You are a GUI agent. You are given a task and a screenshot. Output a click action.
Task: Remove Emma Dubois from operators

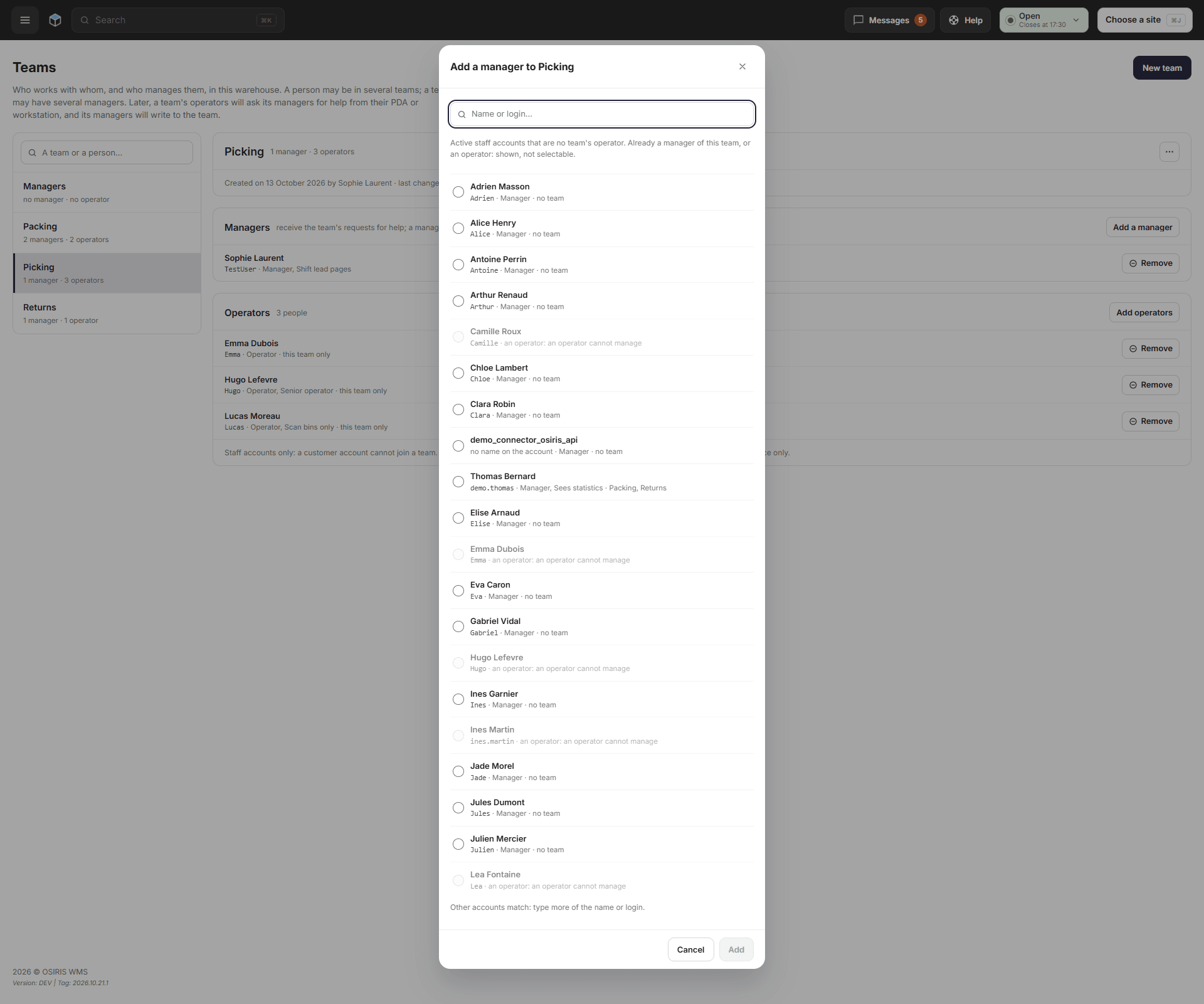point(1151,349)
